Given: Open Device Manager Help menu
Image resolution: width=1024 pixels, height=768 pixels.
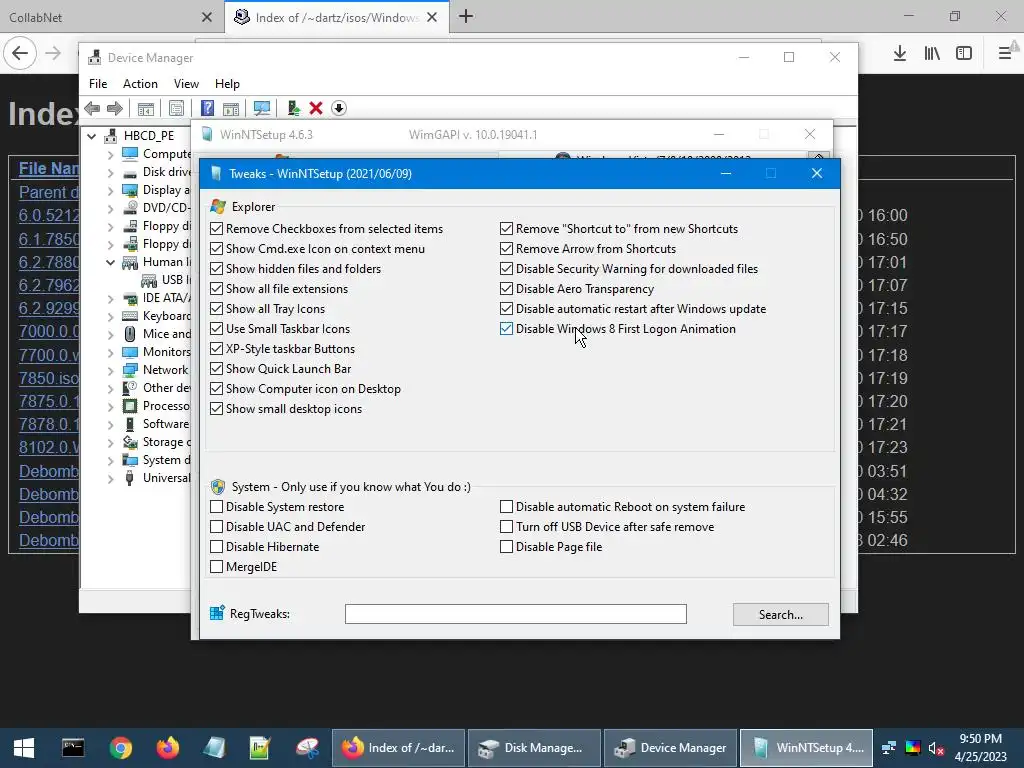Looking at the screenshot, I should (x=227, y=84).
